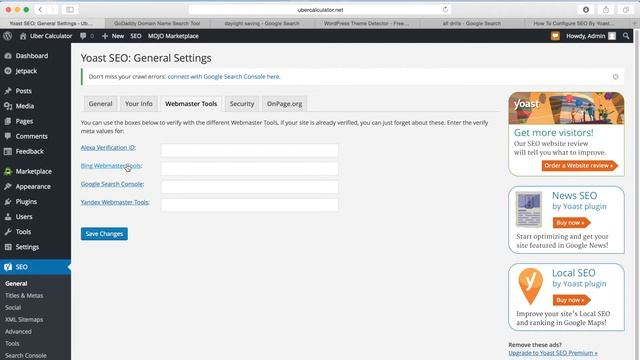The width and height of the screenshot is (640, 360).
Task: Dismiss the crawl errors notice
Action: point(615,77)
